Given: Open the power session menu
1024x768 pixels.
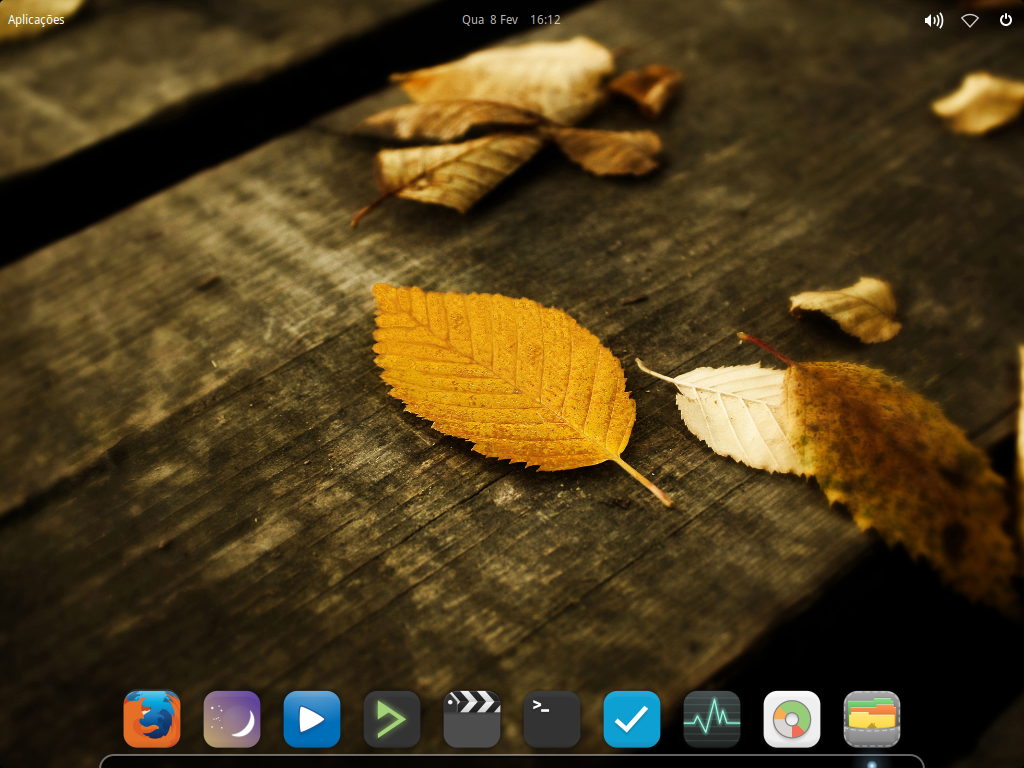Looking at the screenshot, I should (1006, 20).
